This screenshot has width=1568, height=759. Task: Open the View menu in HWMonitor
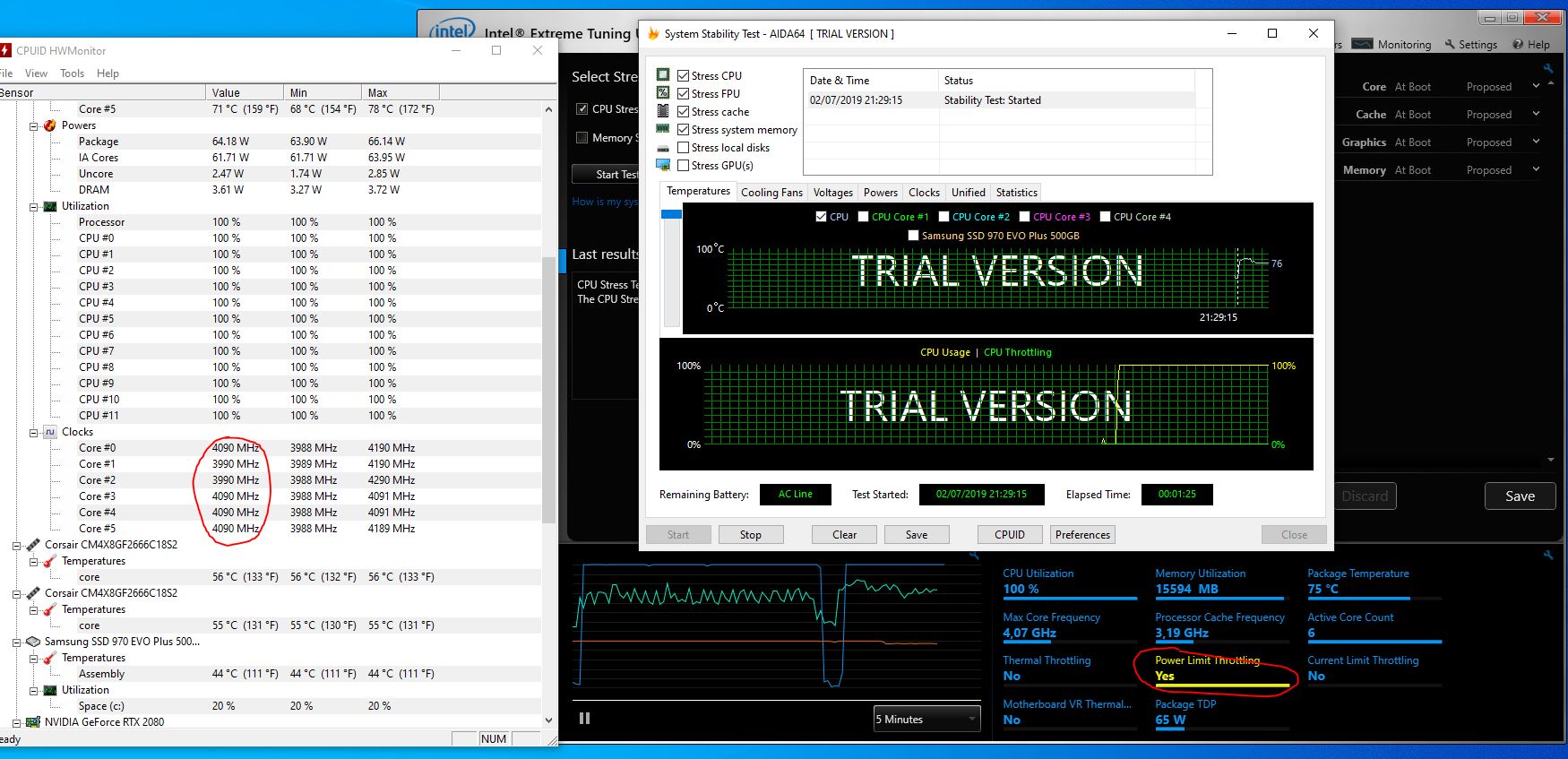[36, 73]
